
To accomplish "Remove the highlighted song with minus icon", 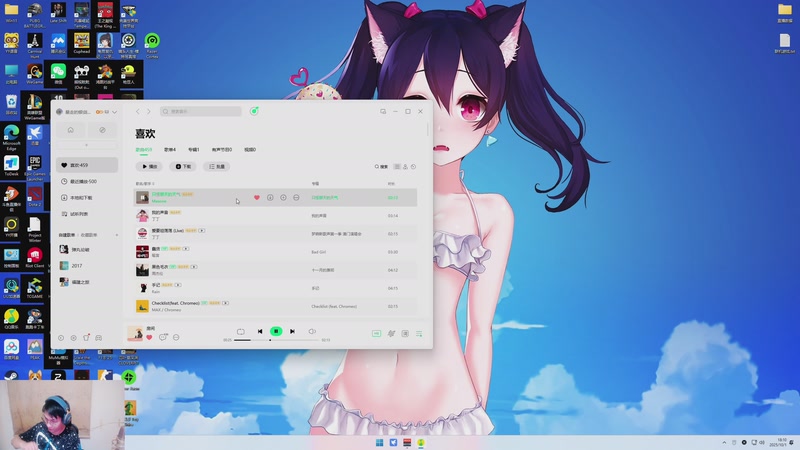I will tap(296, 197).
